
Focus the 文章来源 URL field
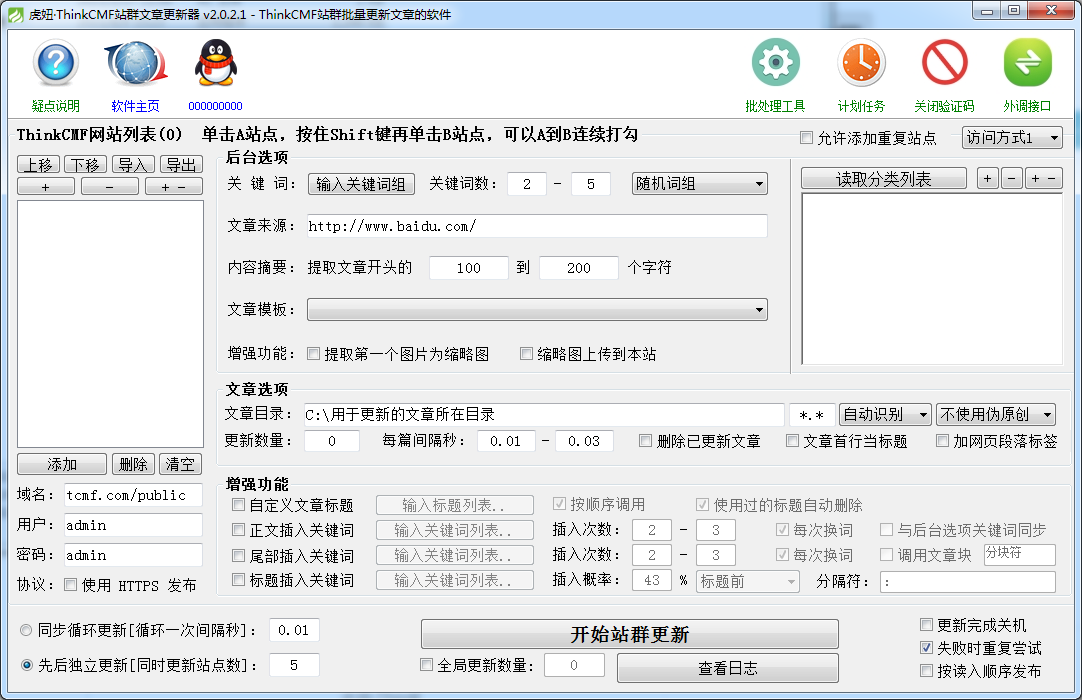pos(538,226)
